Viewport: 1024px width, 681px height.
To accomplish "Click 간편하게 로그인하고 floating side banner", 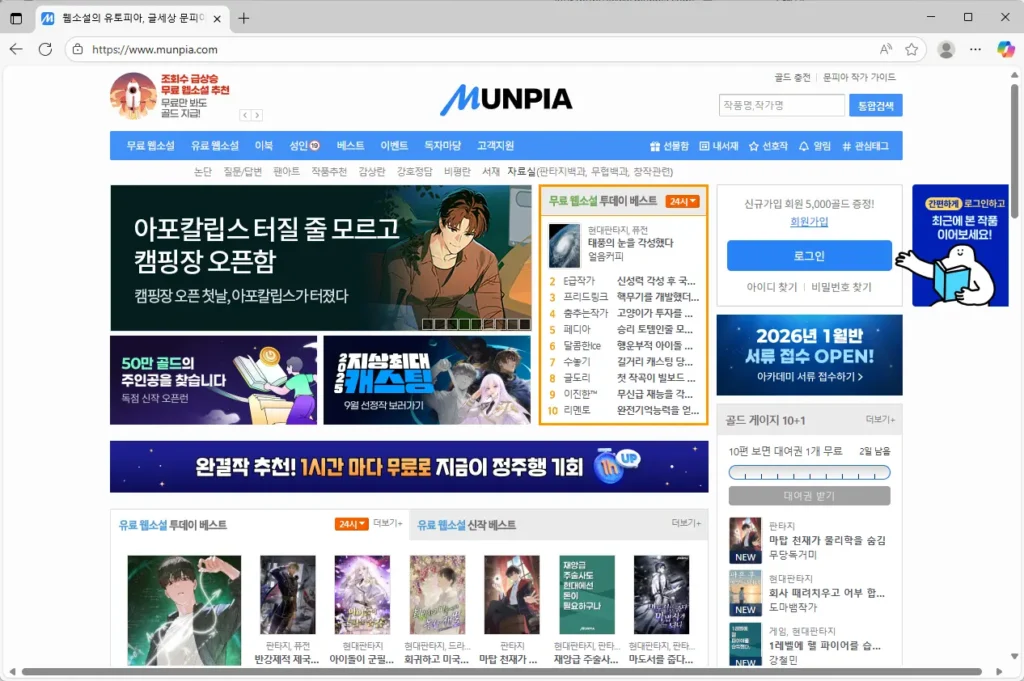I will pos(959,245).
